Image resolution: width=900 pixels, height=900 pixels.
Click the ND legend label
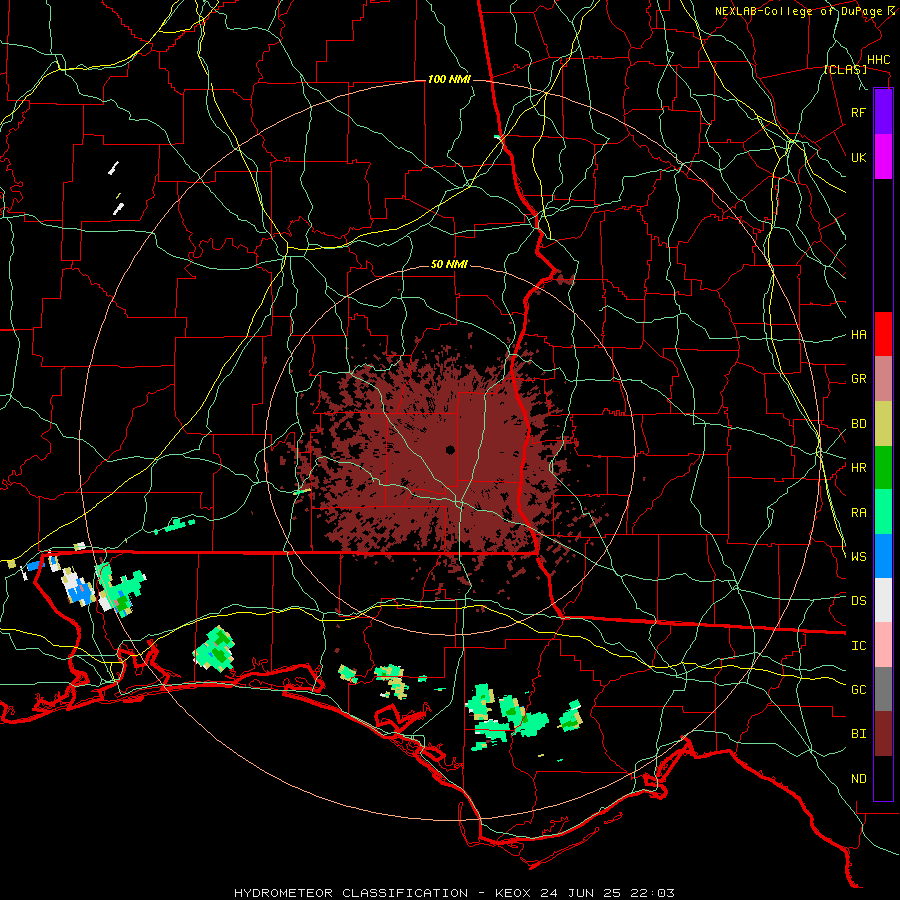tap(858, 779)
